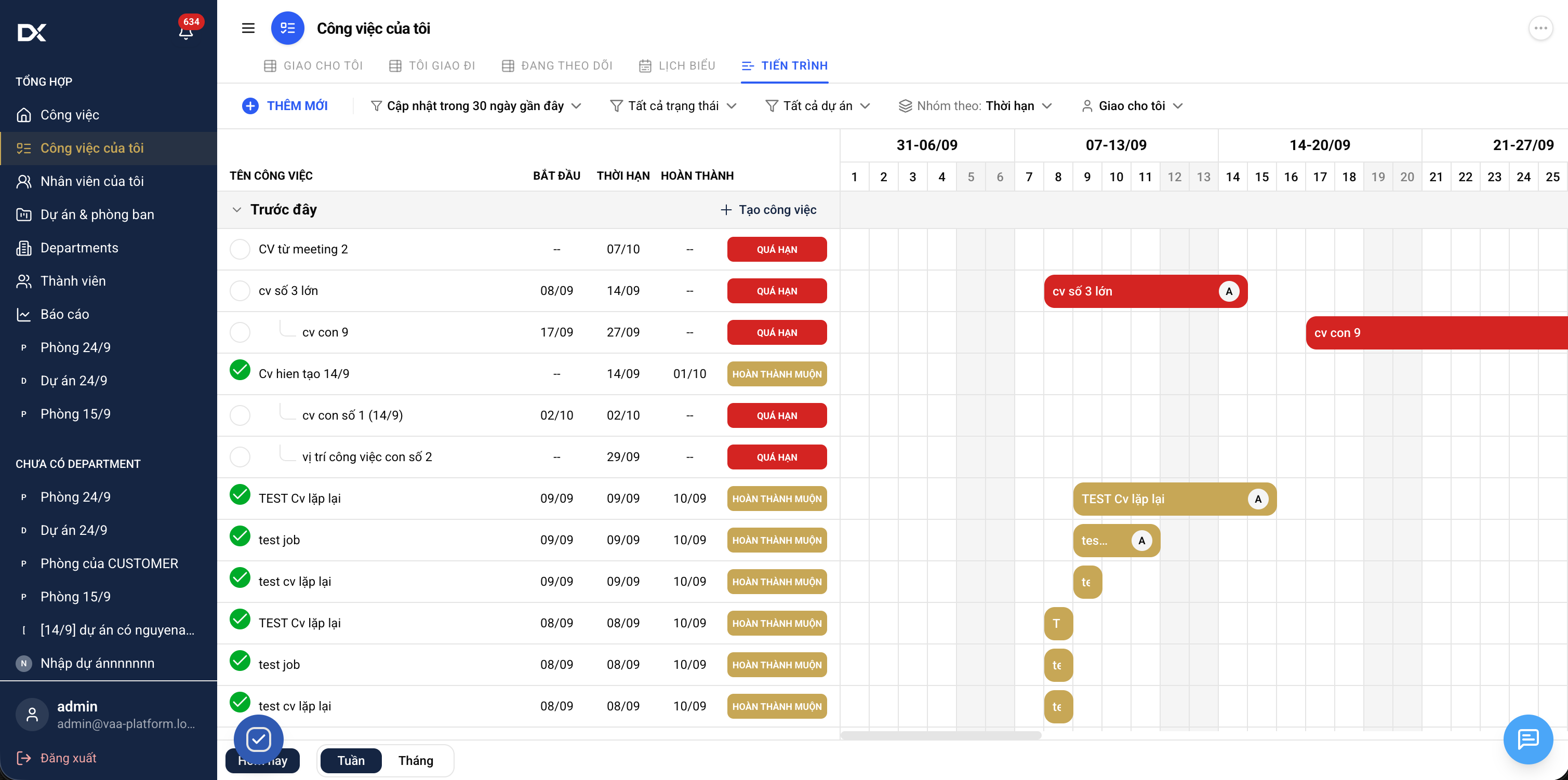This screenshot has width=1568, height=780.
Task: Toggle the check for test job starting 09/09
Action: point(240,536)
